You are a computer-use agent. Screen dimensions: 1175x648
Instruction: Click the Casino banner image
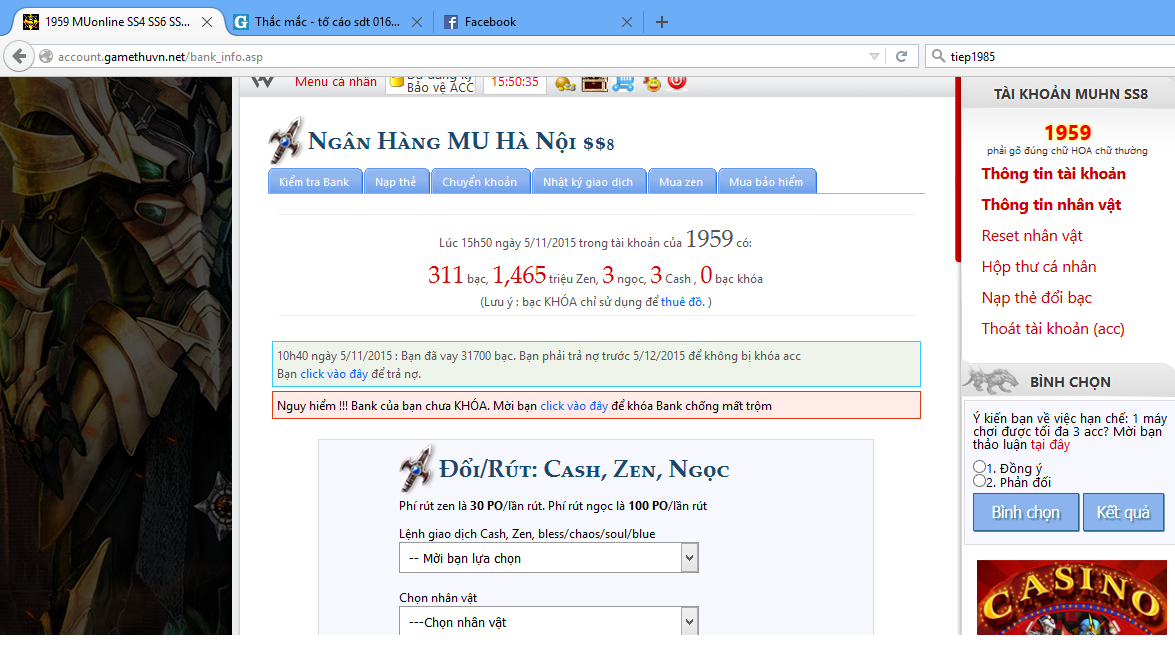[1072, 598]
